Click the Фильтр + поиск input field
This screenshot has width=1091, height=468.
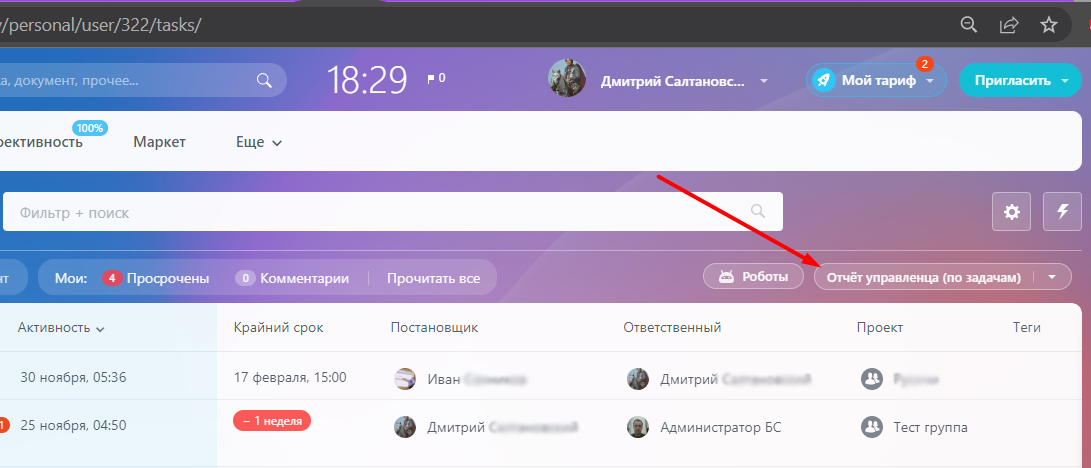pyautogui.click(x=392, y=211)
